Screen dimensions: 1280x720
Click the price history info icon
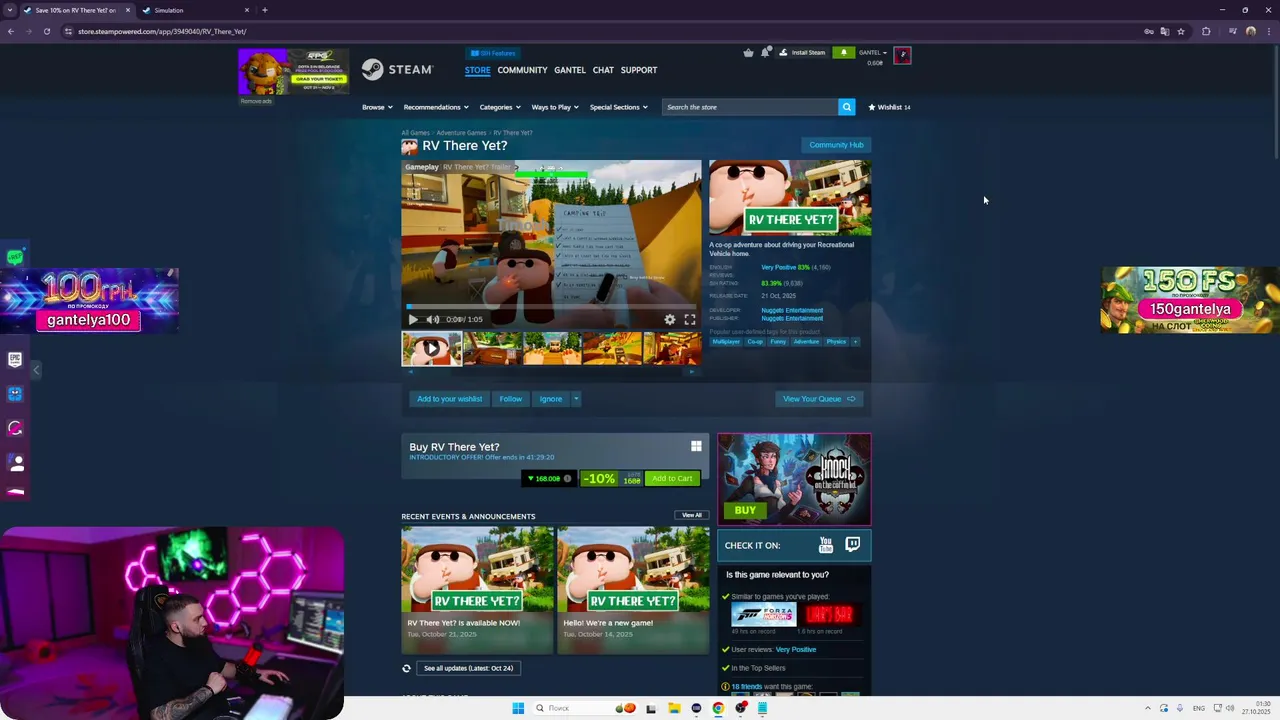[x=567, y=478]
